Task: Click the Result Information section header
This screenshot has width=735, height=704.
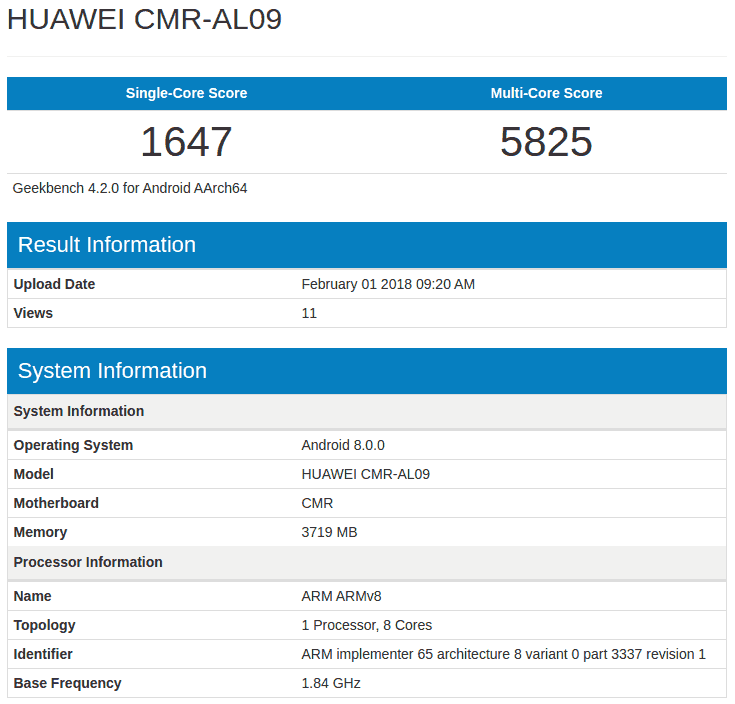Action: [x=107, y=245]
